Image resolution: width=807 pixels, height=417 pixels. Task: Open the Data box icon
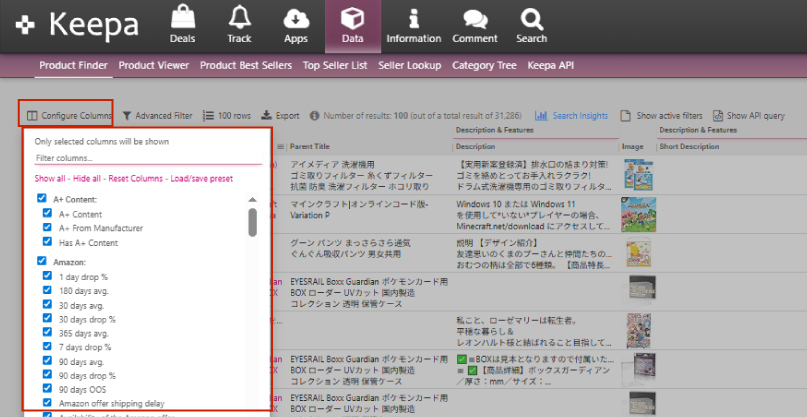point(353,18)
